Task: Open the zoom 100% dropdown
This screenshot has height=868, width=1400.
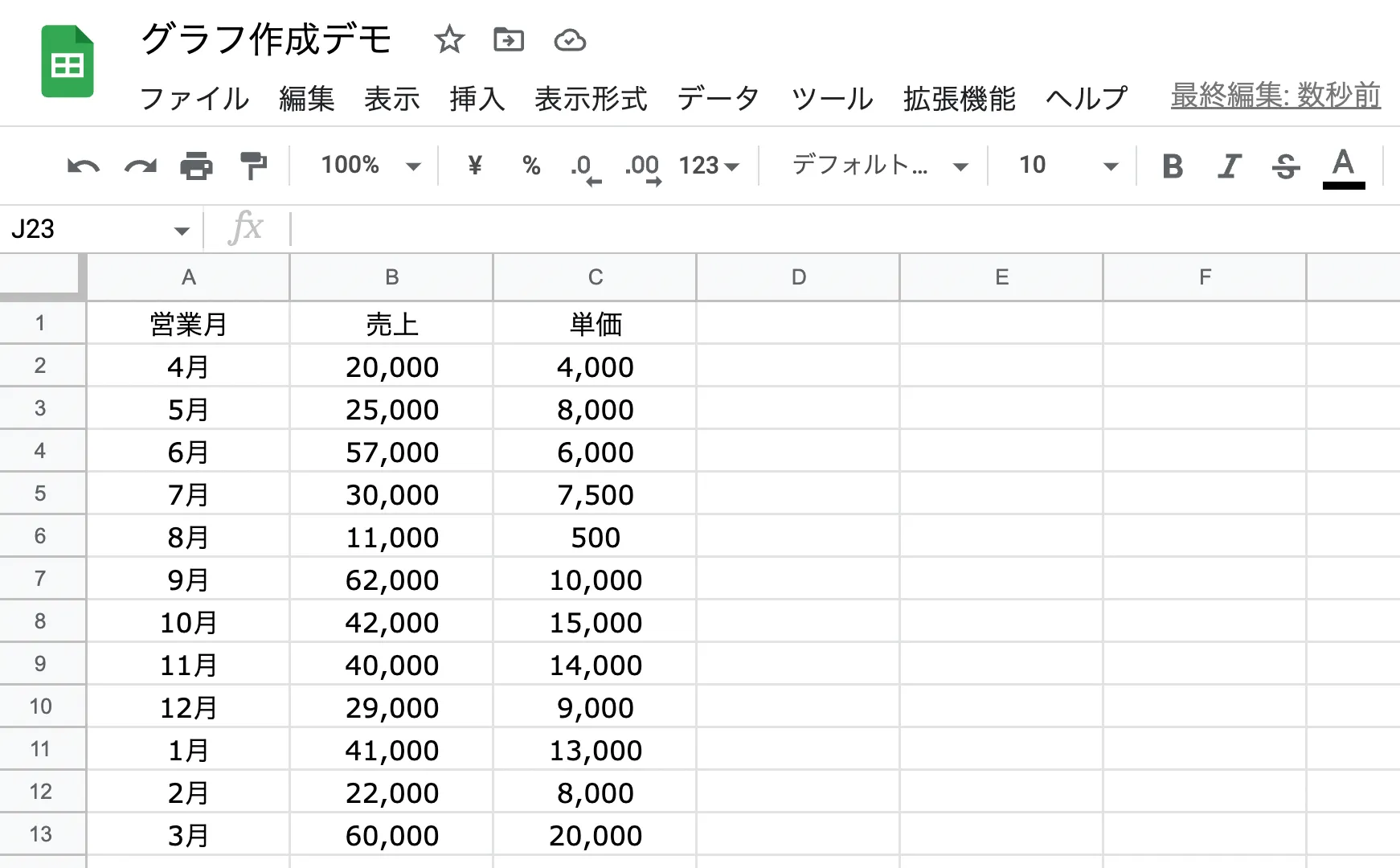Action: (370, 166)
